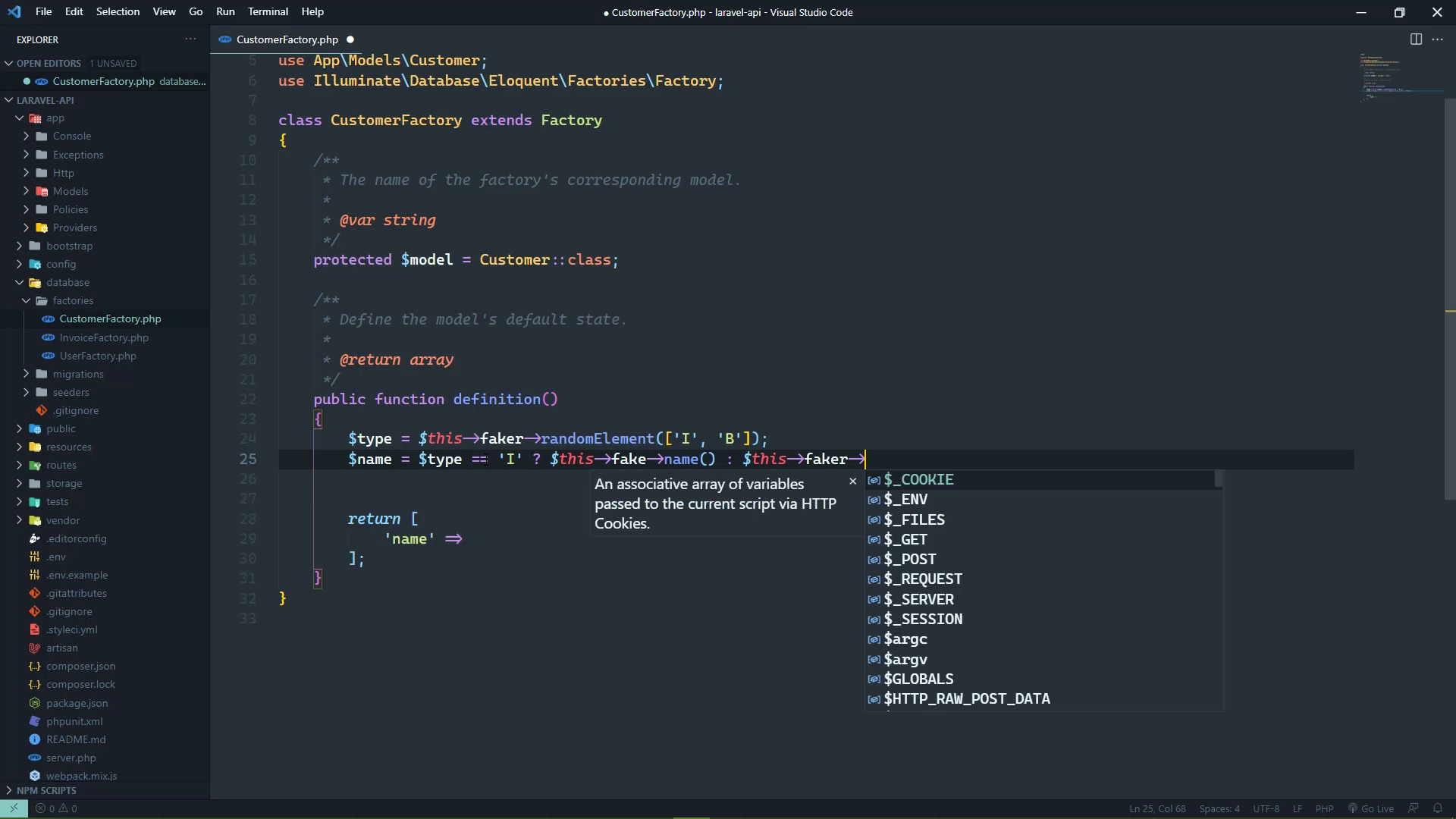Open Explorer views and more actions ellipsis
The image size is (1456, 819).
(190, 39)
